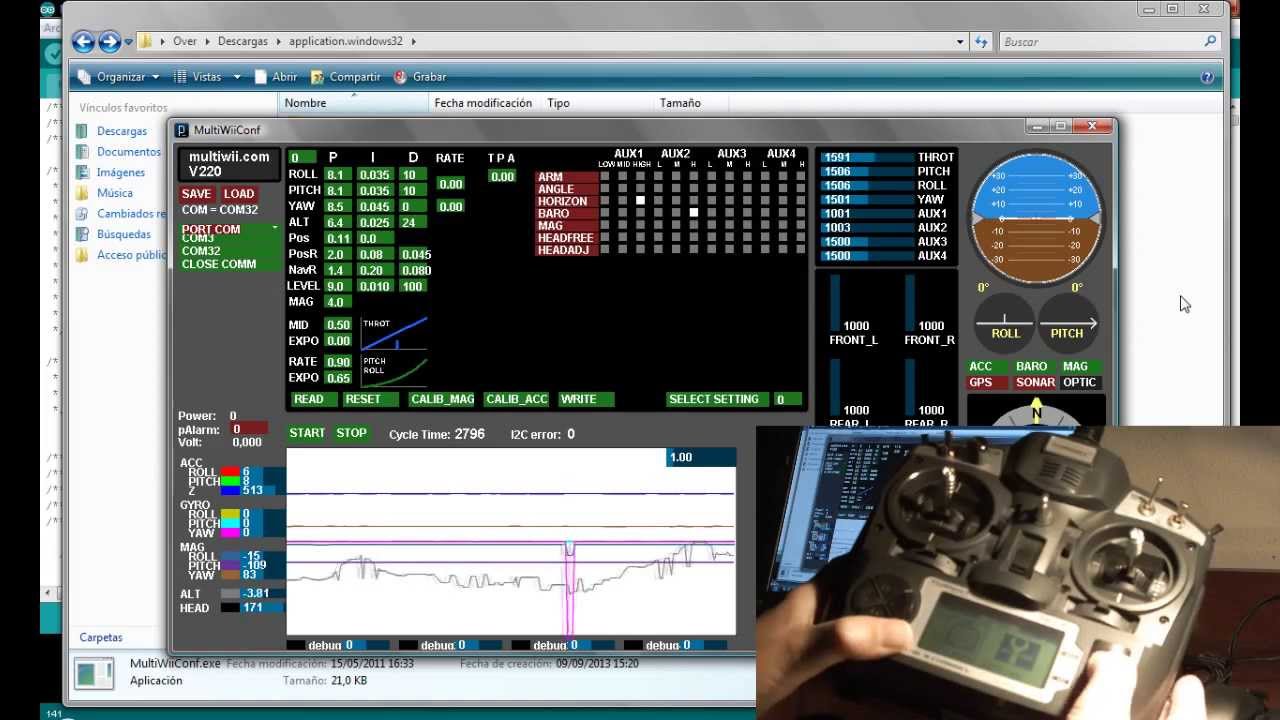This screenshot has height=720, width=1280.
Task: Click the ROLL angle gauge
Action: coord(1005,324)
